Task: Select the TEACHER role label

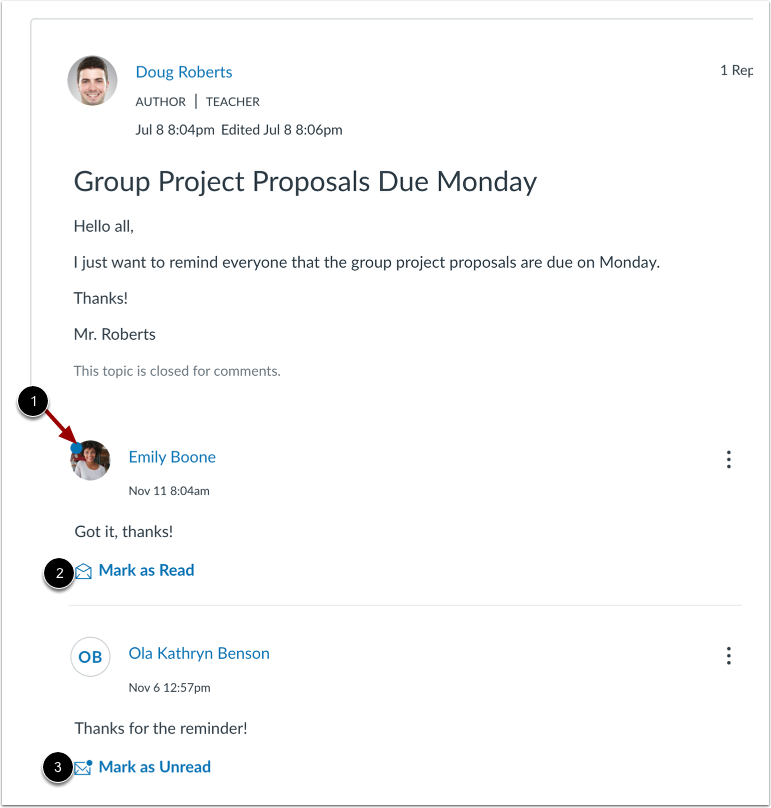Action: [232, 101]
